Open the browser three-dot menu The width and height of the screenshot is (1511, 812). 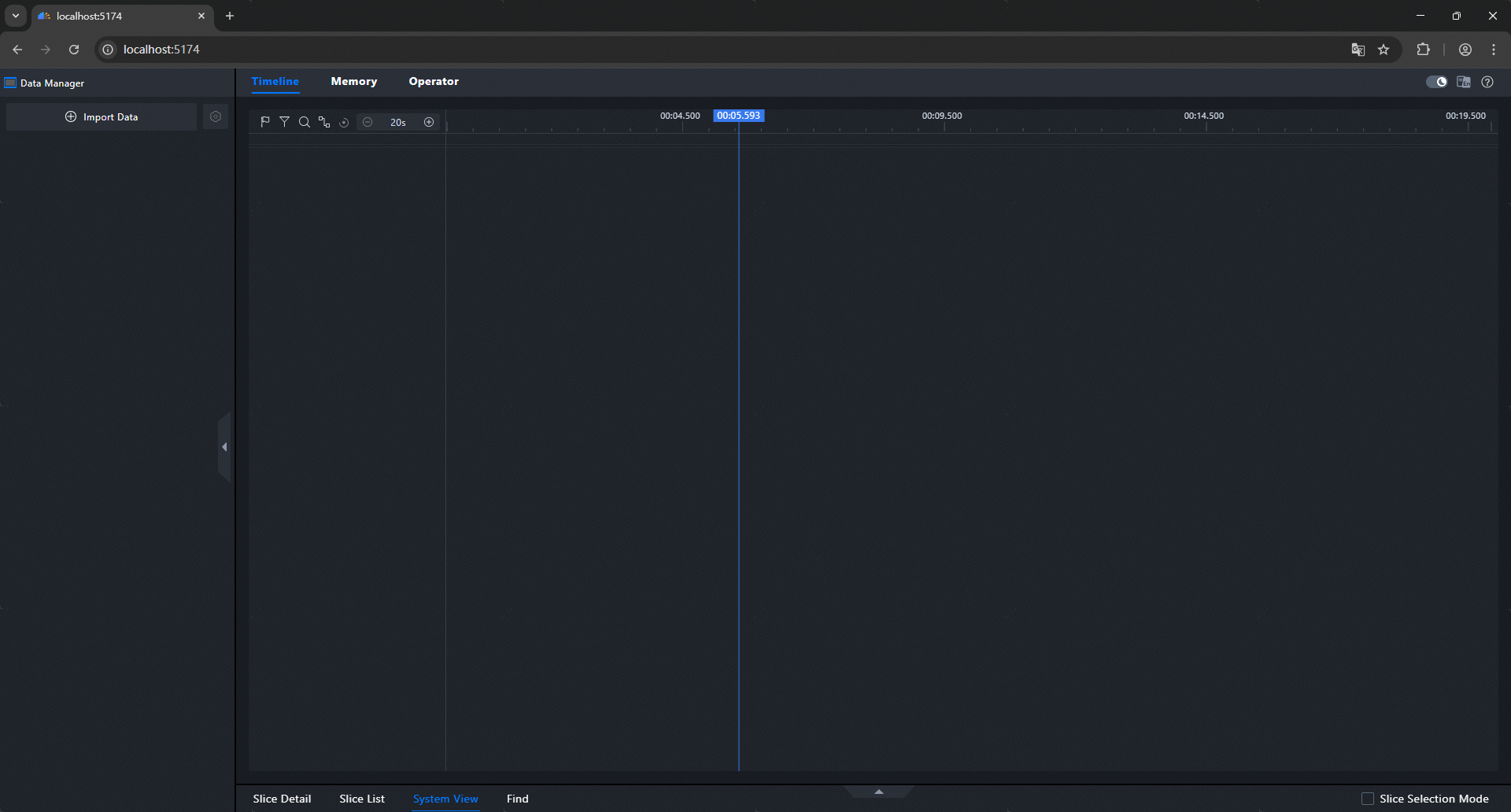(1494, 50)
